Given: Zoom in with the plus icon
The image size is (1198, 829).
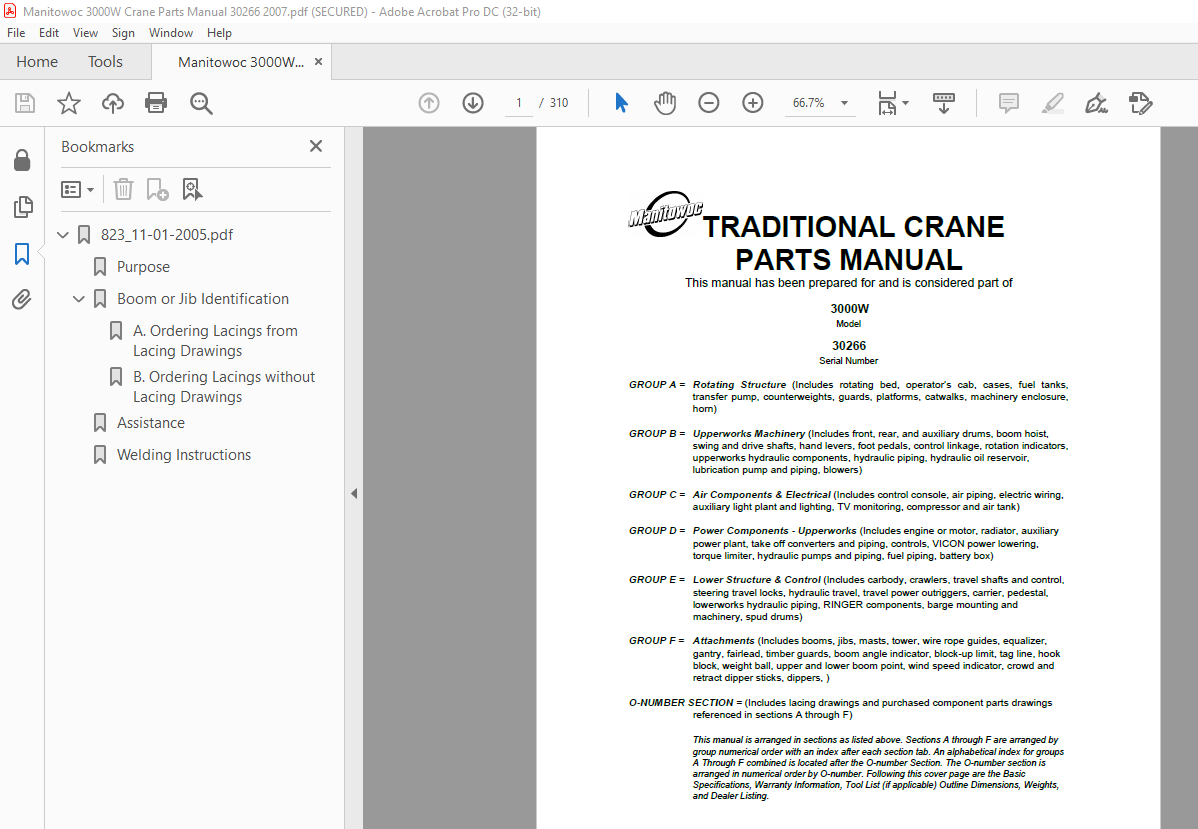Looking at the screenshot, I should 753,103.
